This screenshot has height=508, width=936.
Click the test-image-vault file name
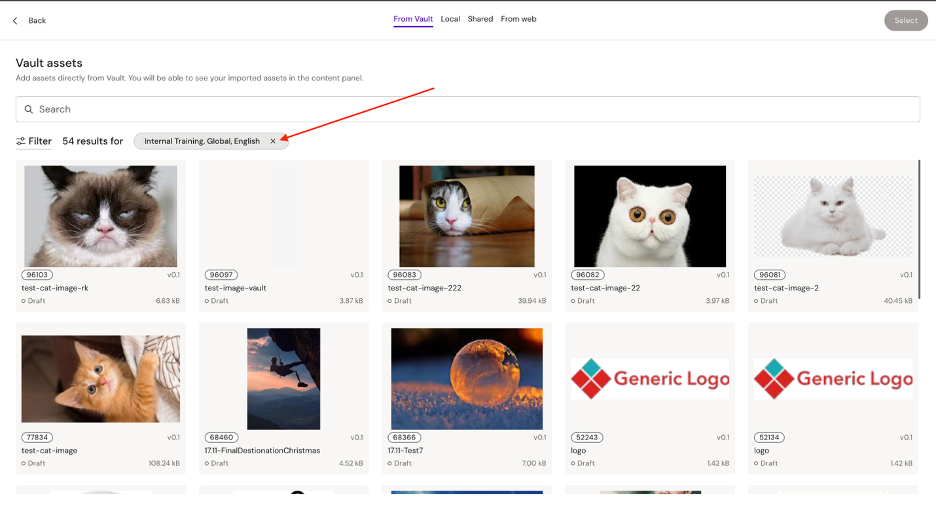235,288
